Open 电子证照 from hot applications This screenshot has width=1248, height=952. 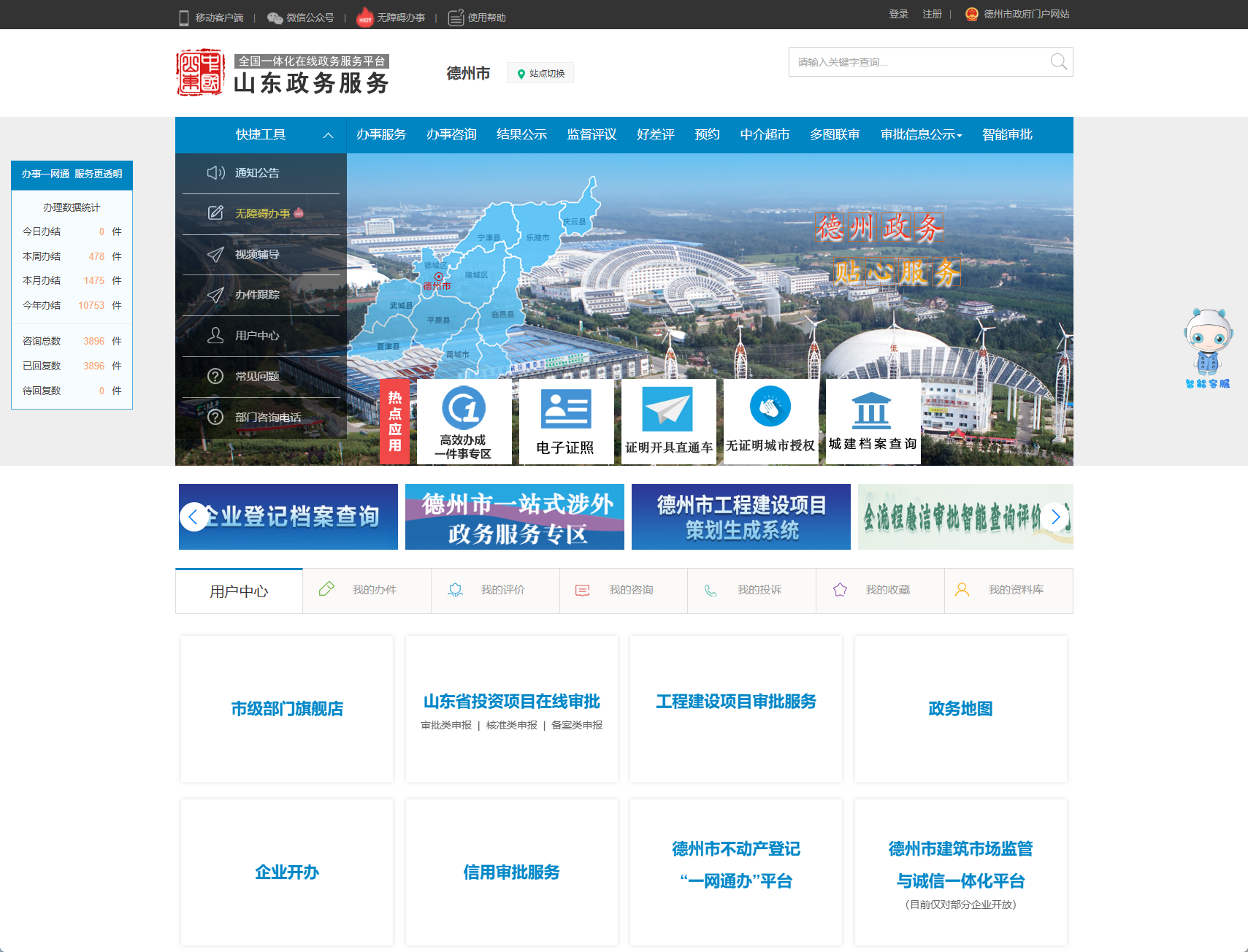[566, 421]
